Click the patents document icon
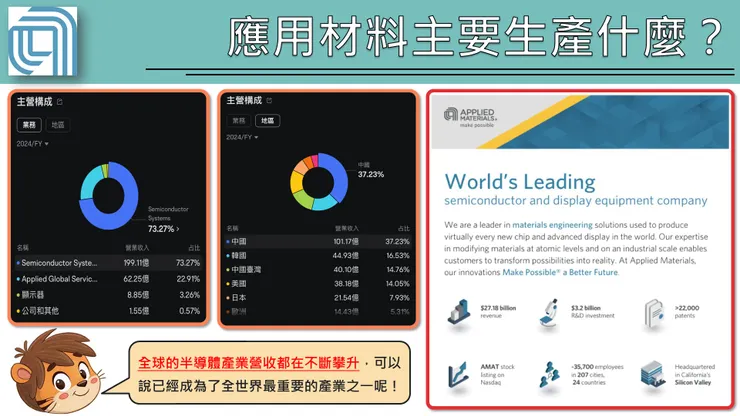This screenshot has width=740, height=416. [654, 312]
